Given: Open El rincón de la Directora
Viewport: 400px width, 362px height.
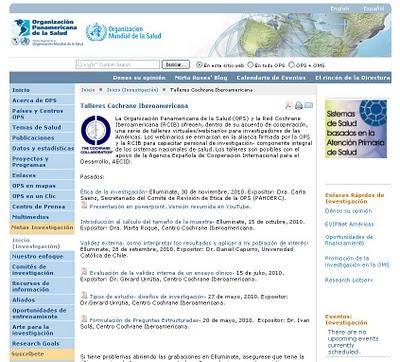Looking at the screenshot, I should pos(353,78).
